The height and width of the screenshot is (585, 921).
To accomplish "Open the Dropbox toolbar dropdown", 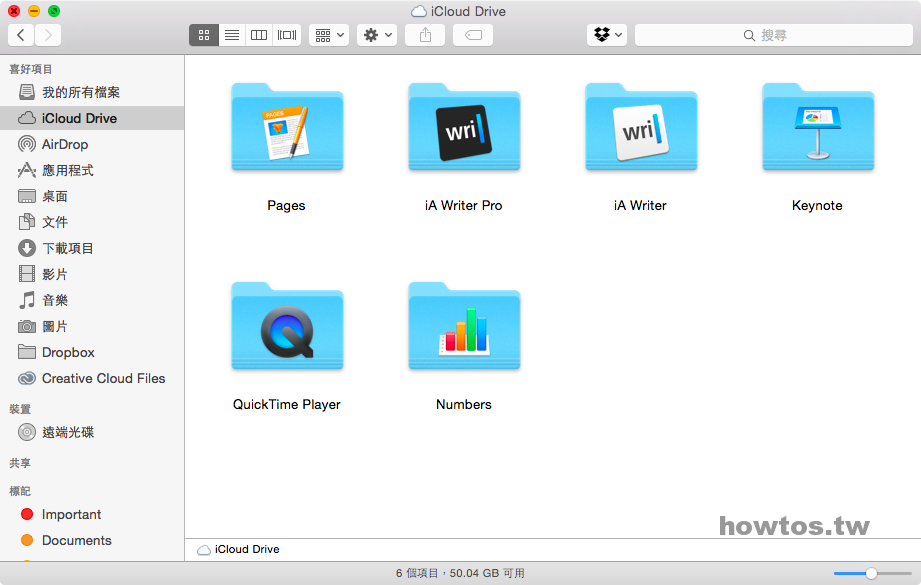I will [607, 35].
